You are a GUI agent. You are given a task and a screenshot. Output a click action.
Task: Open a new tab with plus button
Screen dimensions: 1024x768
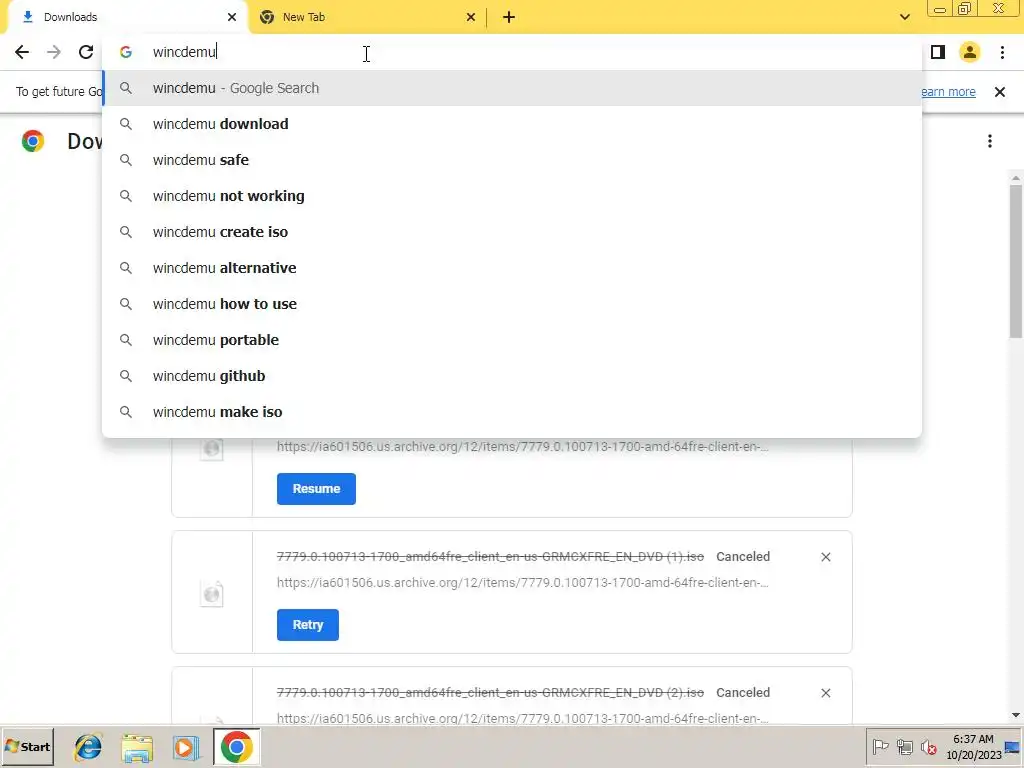(x=509, y=17)
